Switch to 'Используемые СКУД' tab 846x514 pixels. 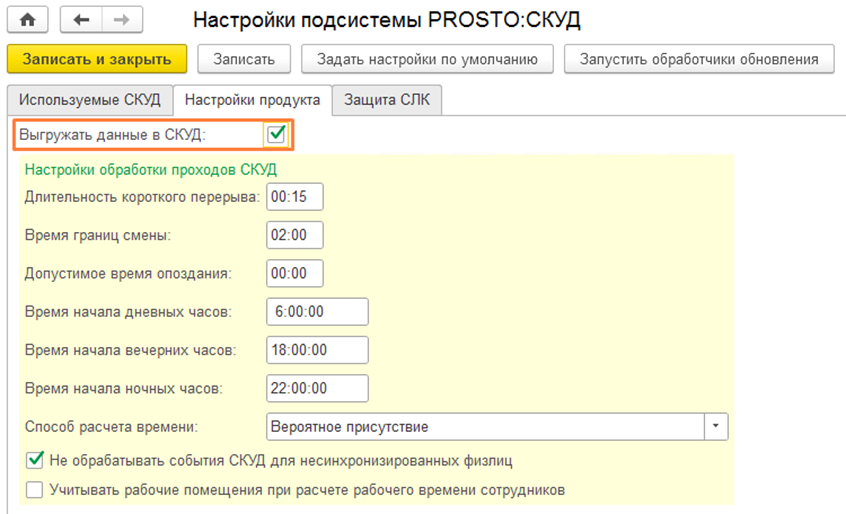[x=89, y=100]
